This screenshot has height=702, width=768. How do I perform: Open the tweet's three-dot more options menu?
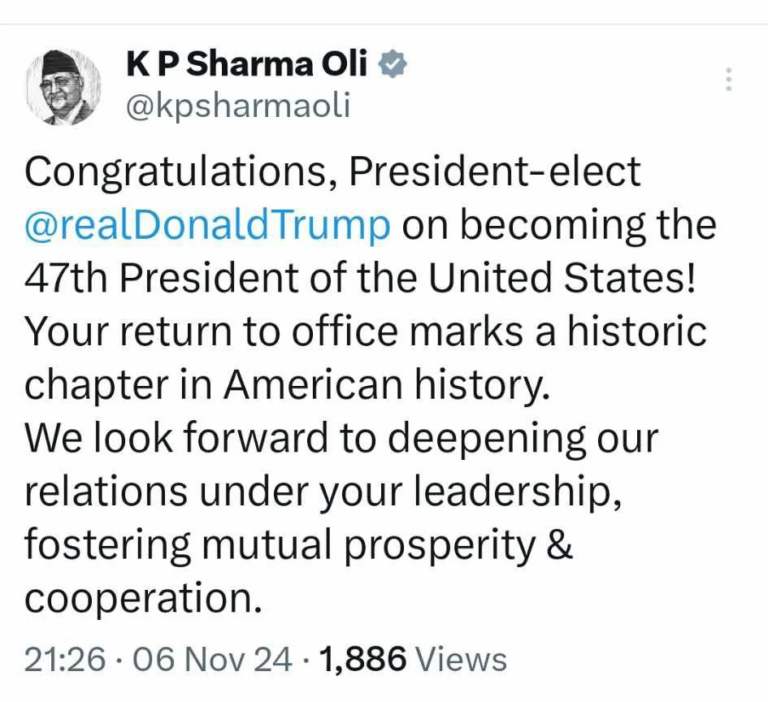pyautogui.click(x=729, y=79)
